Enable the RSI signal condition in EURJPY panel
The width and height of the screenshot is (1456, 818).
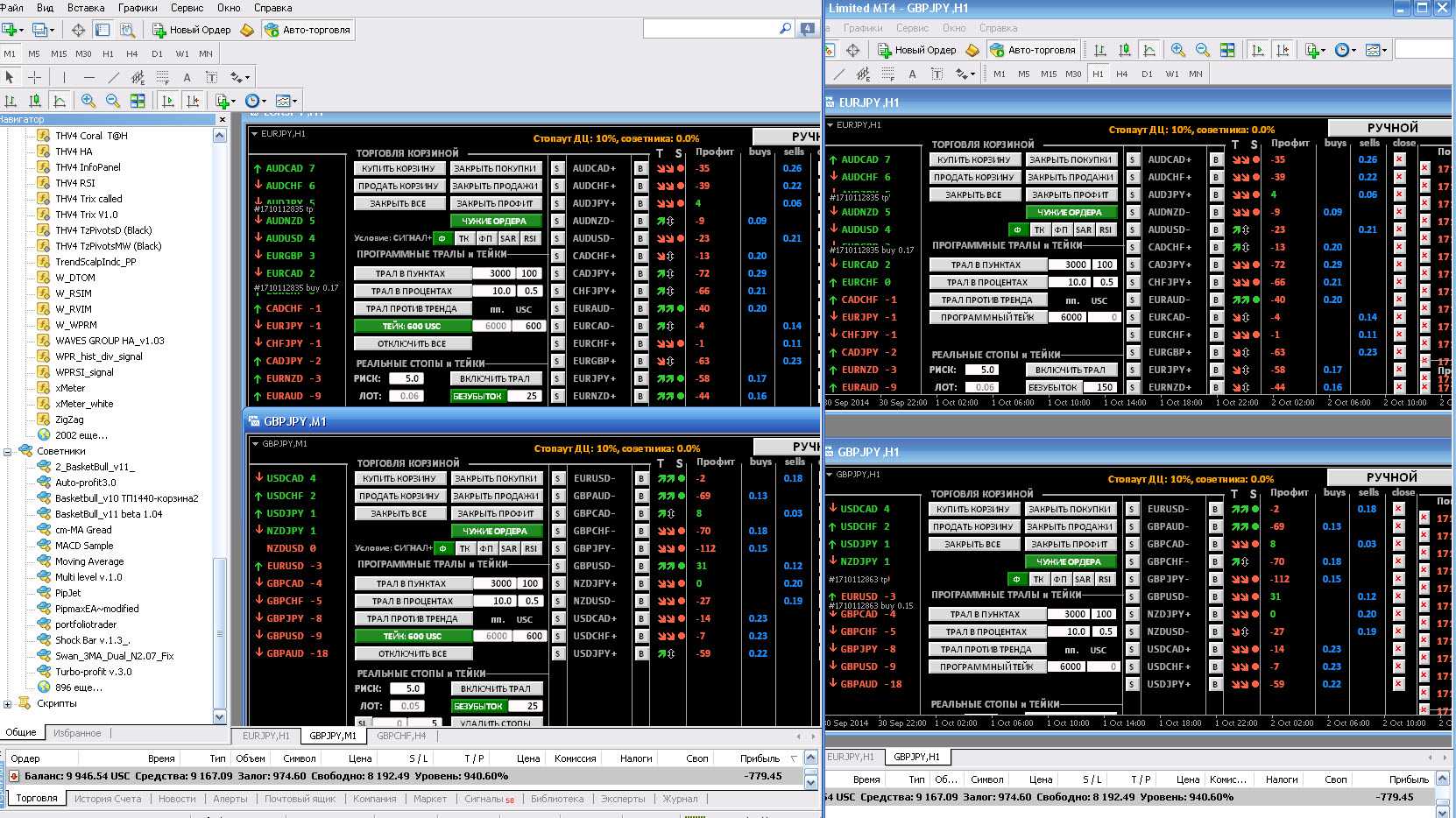(530, 238)
